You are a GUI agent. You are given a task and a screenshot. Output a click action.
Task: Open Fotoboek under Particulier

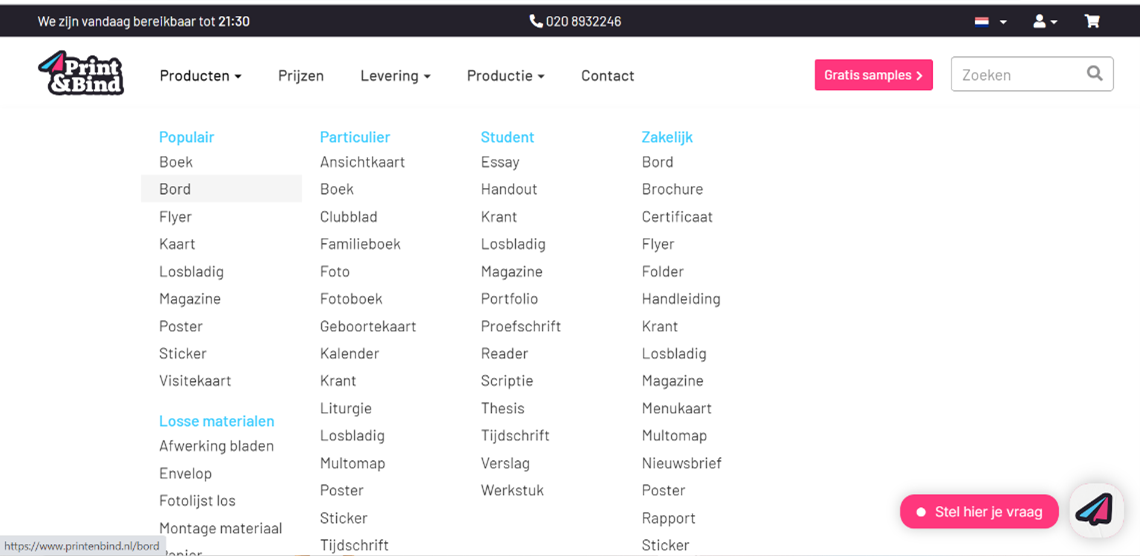tap(351, 299)
